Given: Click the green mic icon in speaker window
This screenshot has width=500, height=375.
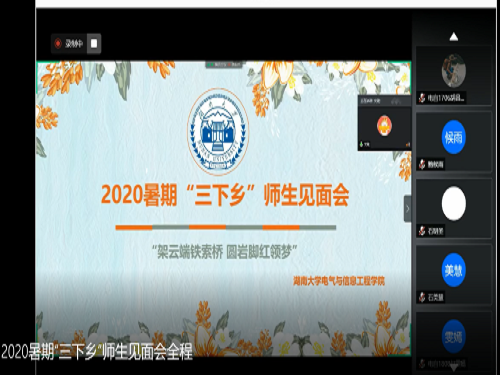Looking at the screenshot, I should (361, 144).
